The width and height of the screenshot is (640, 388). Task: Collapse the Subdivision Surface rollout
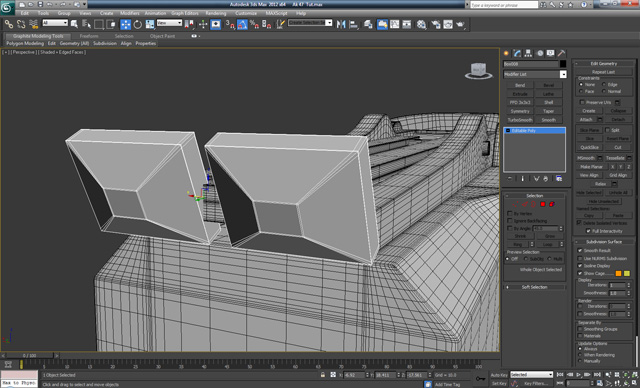click(x=604, y=242)
